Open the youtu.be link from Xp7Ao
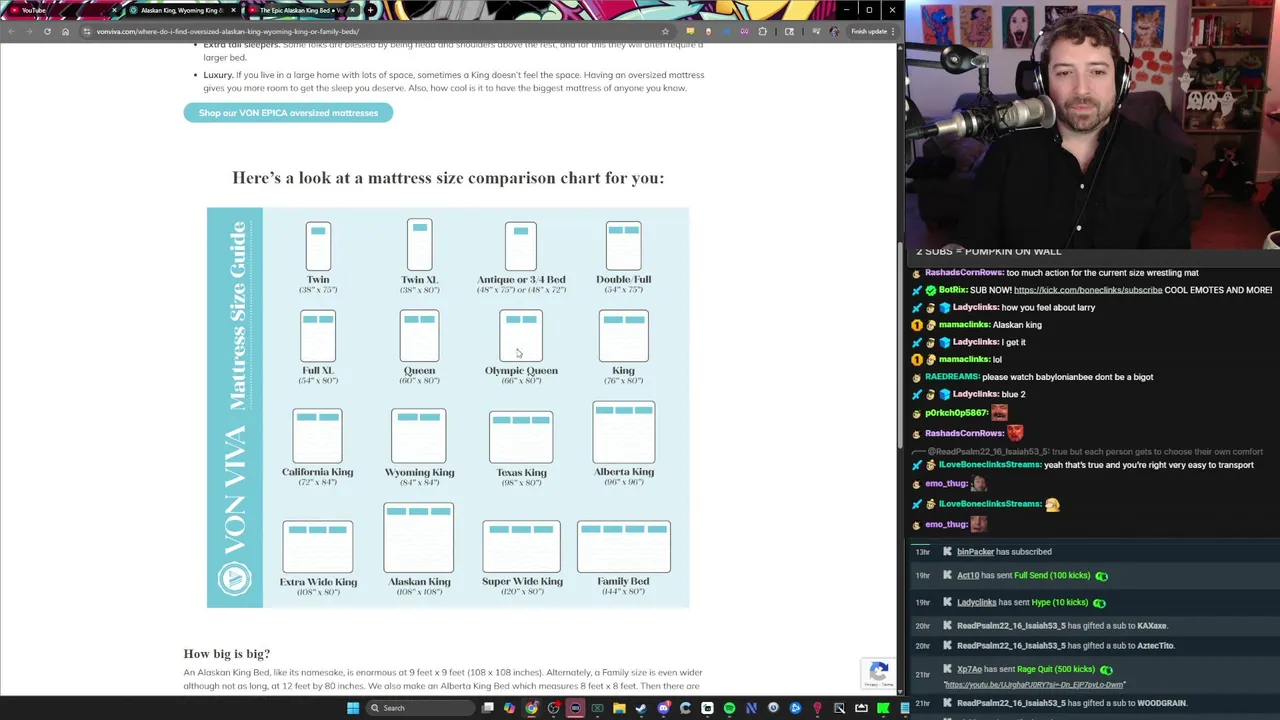Image resolution: width=1280 pixels, height=720 pixels. (x=1034, y=685)
